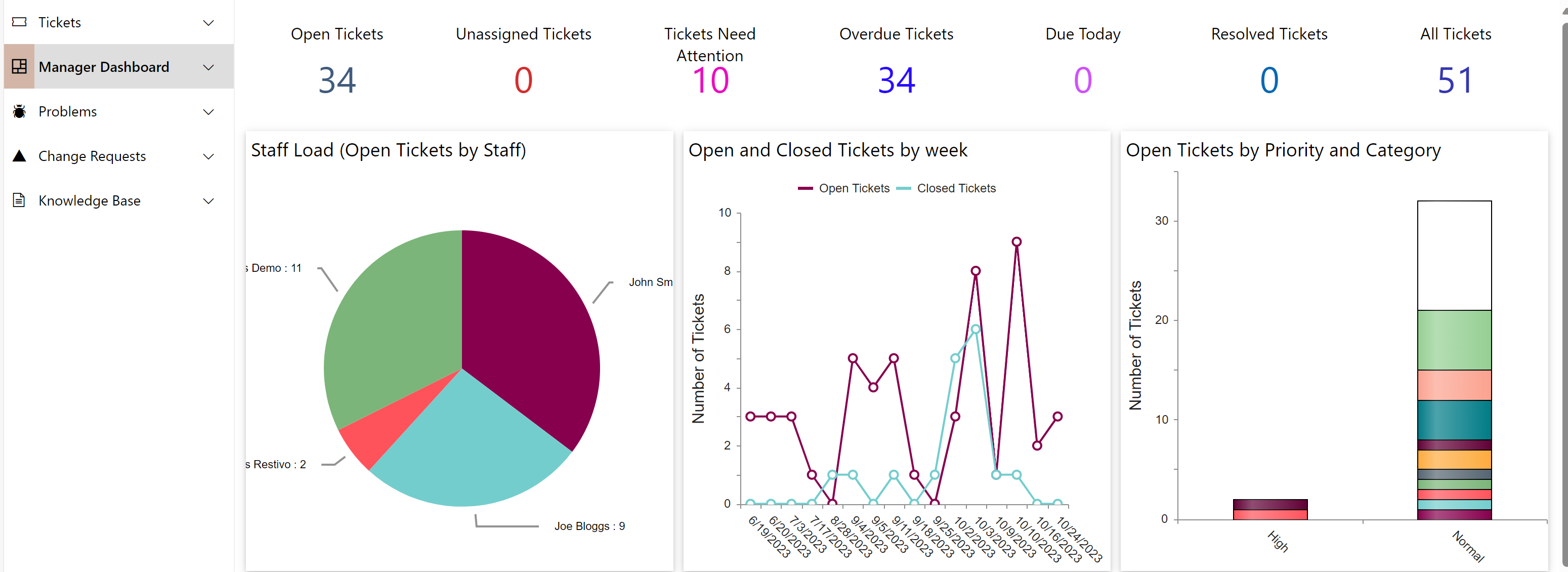This screenshot has height=572, width=1568.
Task: Click the white segment of the Normal bar
Action: 1454,256
